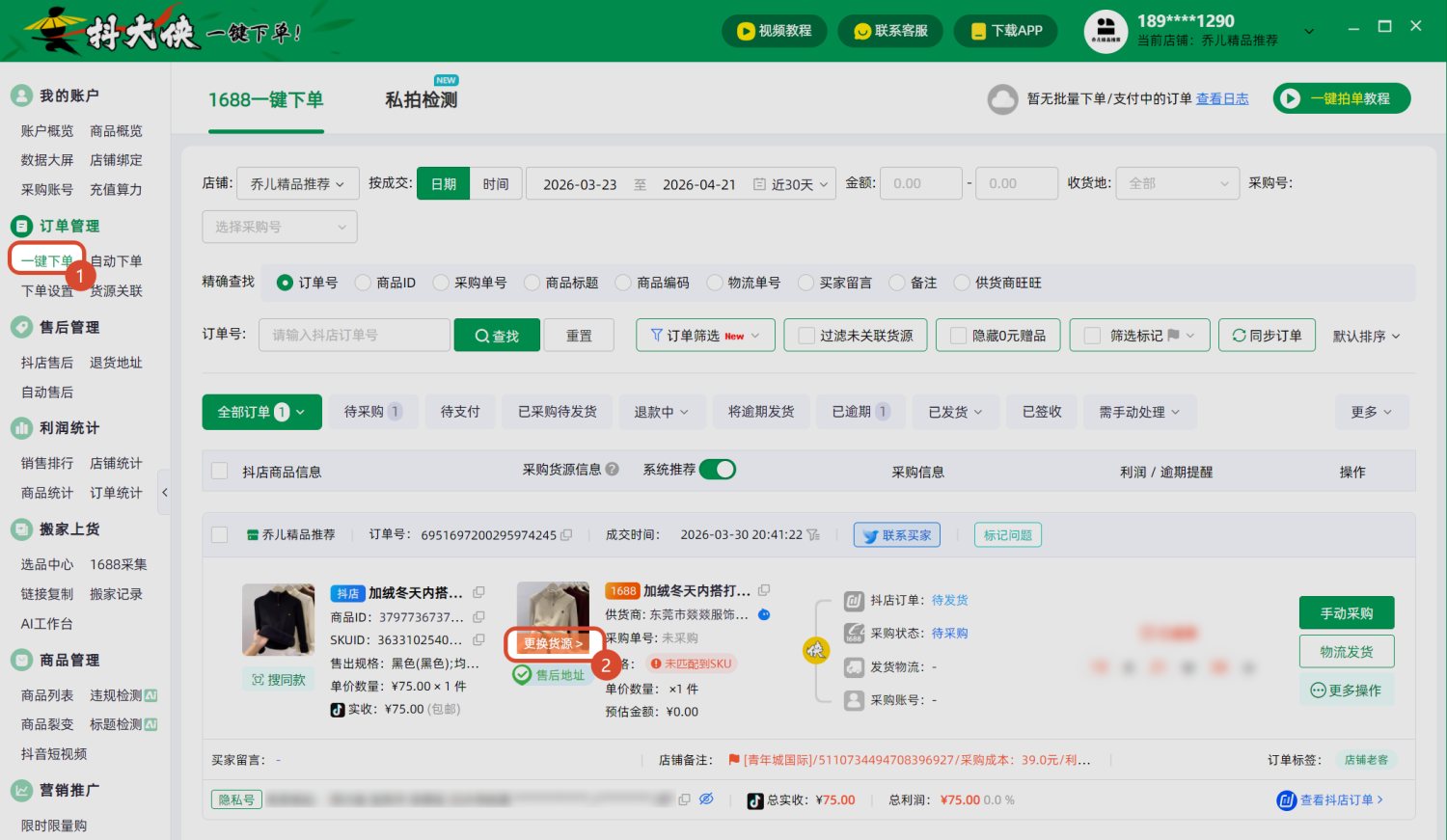Select the 商品ID search radio button
1447x840 pixels.
click(363, 283)
